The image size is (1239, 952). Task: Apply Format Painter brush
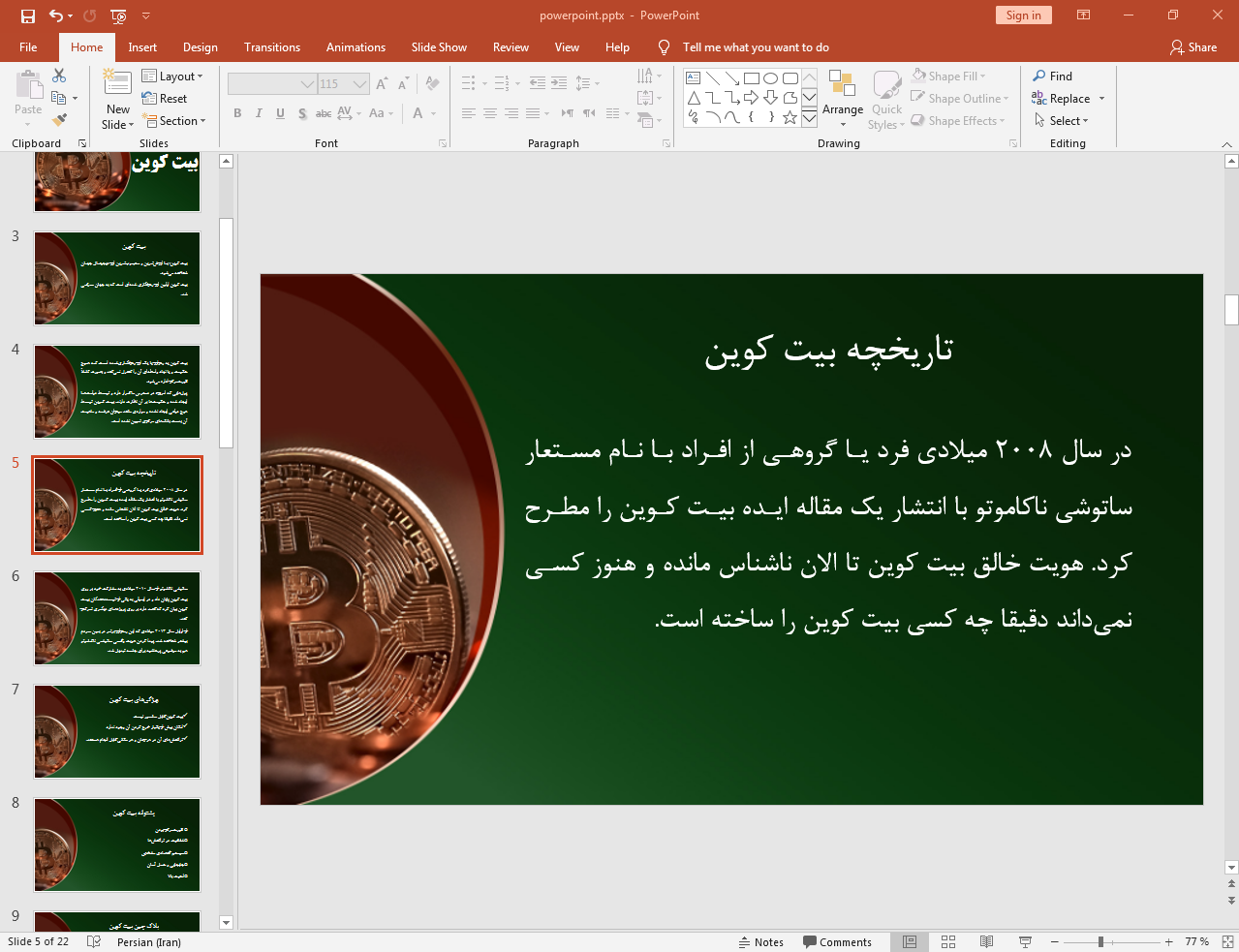(x=59, y=120)
